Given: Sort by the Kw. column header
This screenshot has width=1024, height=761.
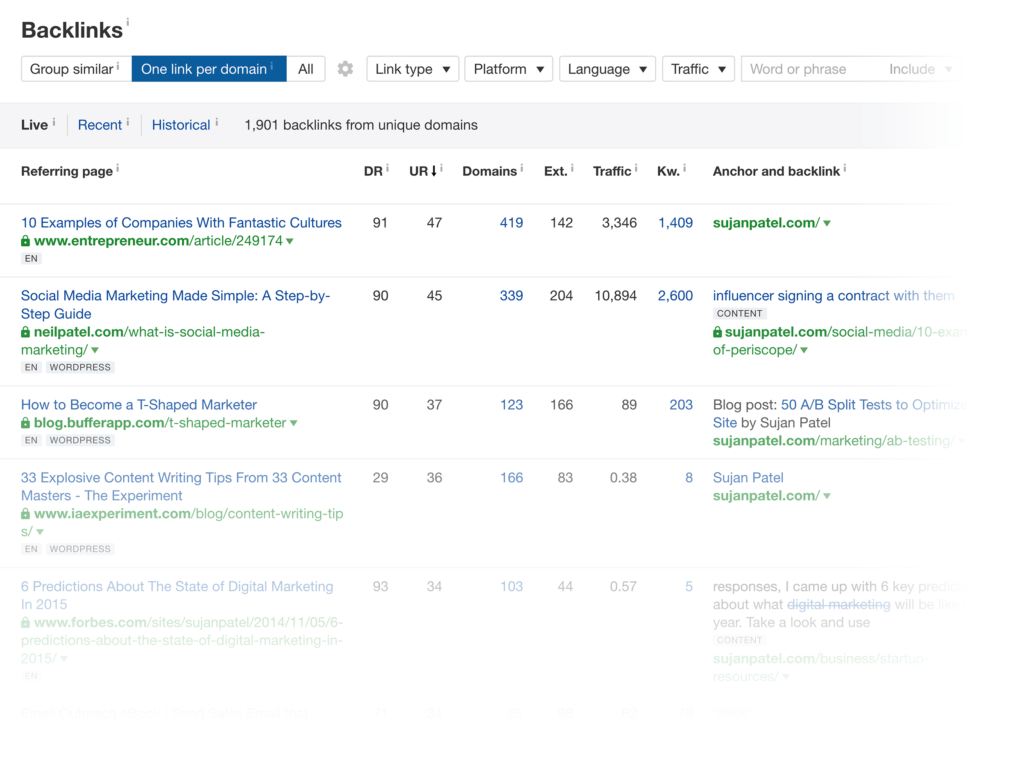Looking at the screenshot, I should click(668, 171).
